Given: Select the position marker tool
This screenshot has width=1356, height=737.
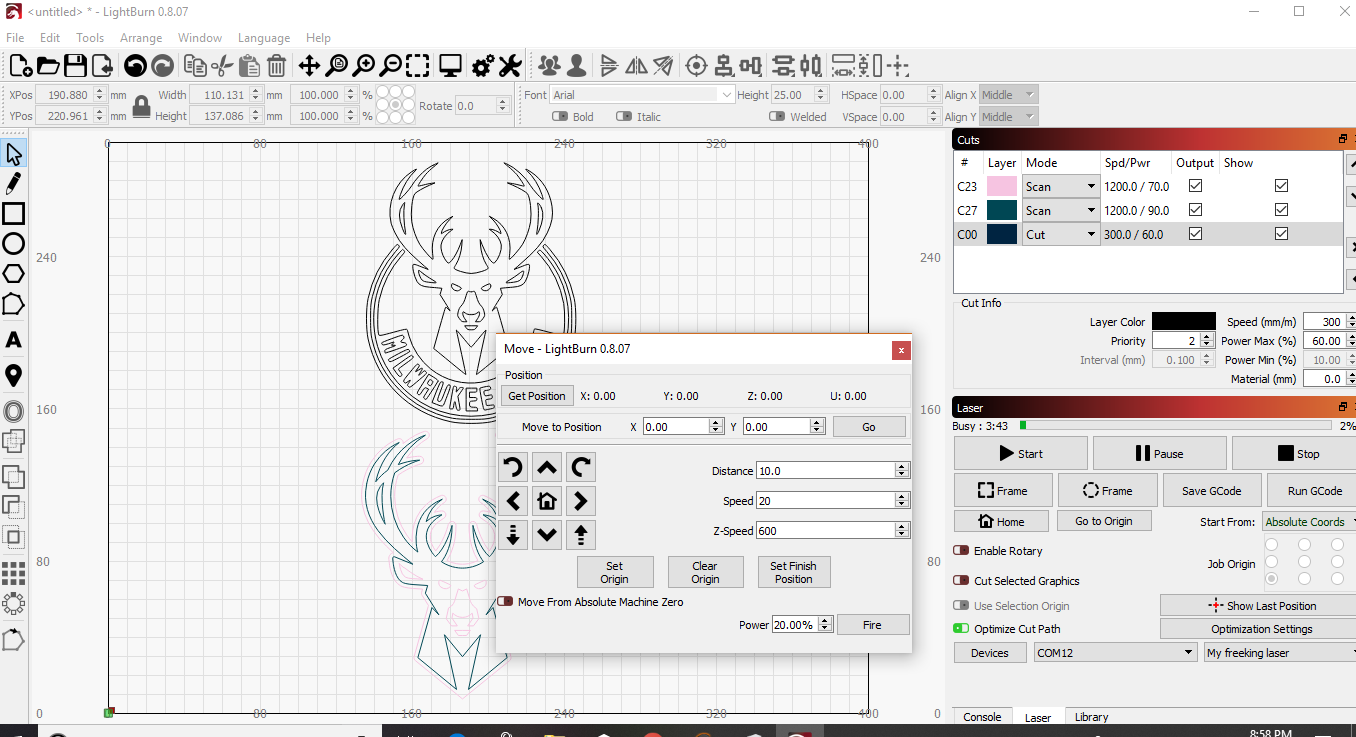Looking at the screenshot, I should click(14, 376).
